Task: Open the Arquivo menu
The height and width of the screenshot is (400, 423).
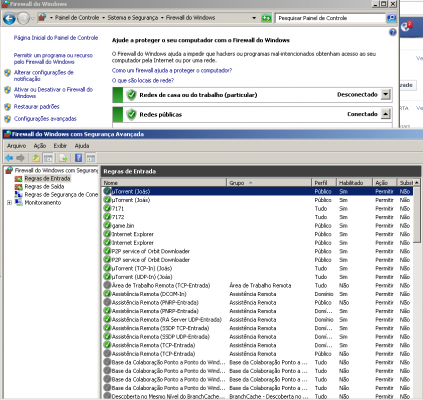Action: (x=16, y=146)
